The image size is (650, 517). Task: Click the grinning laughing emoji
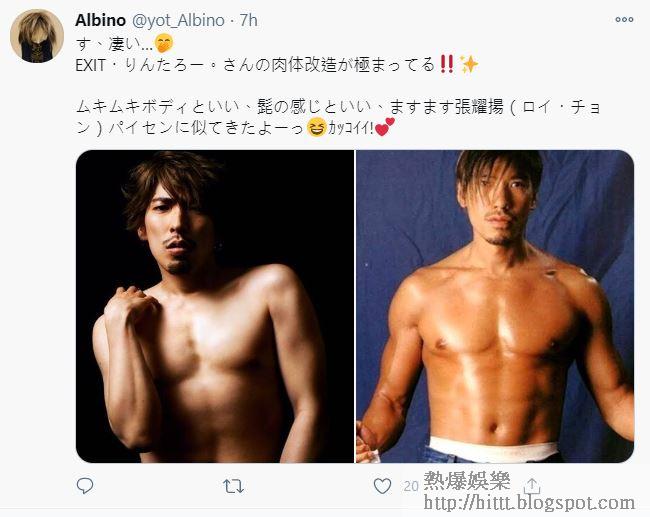pos(317,127)
